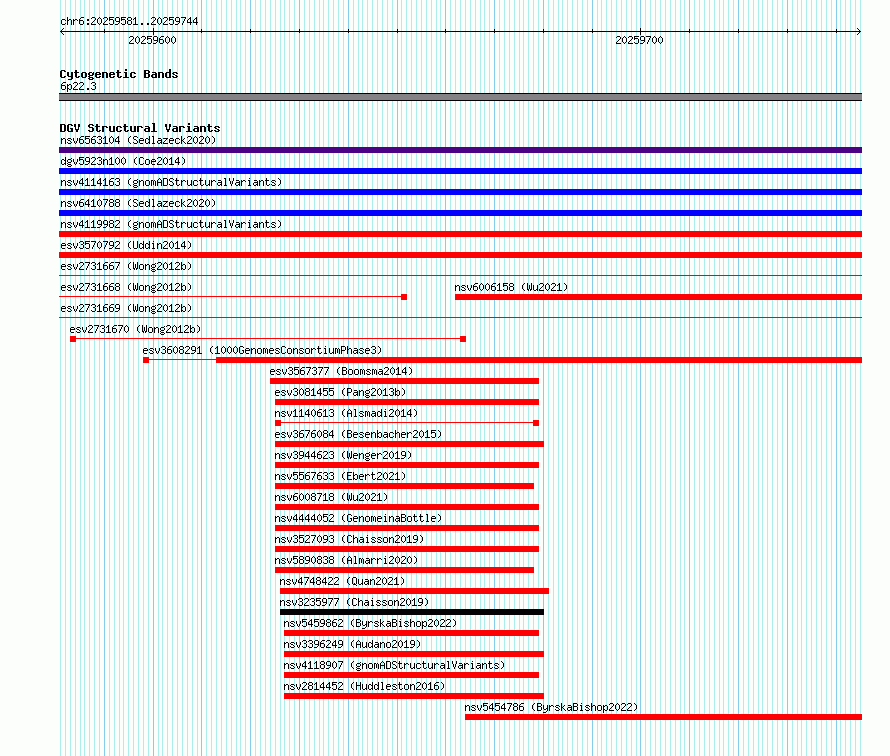Click the ruler's left arrow end

62,32
